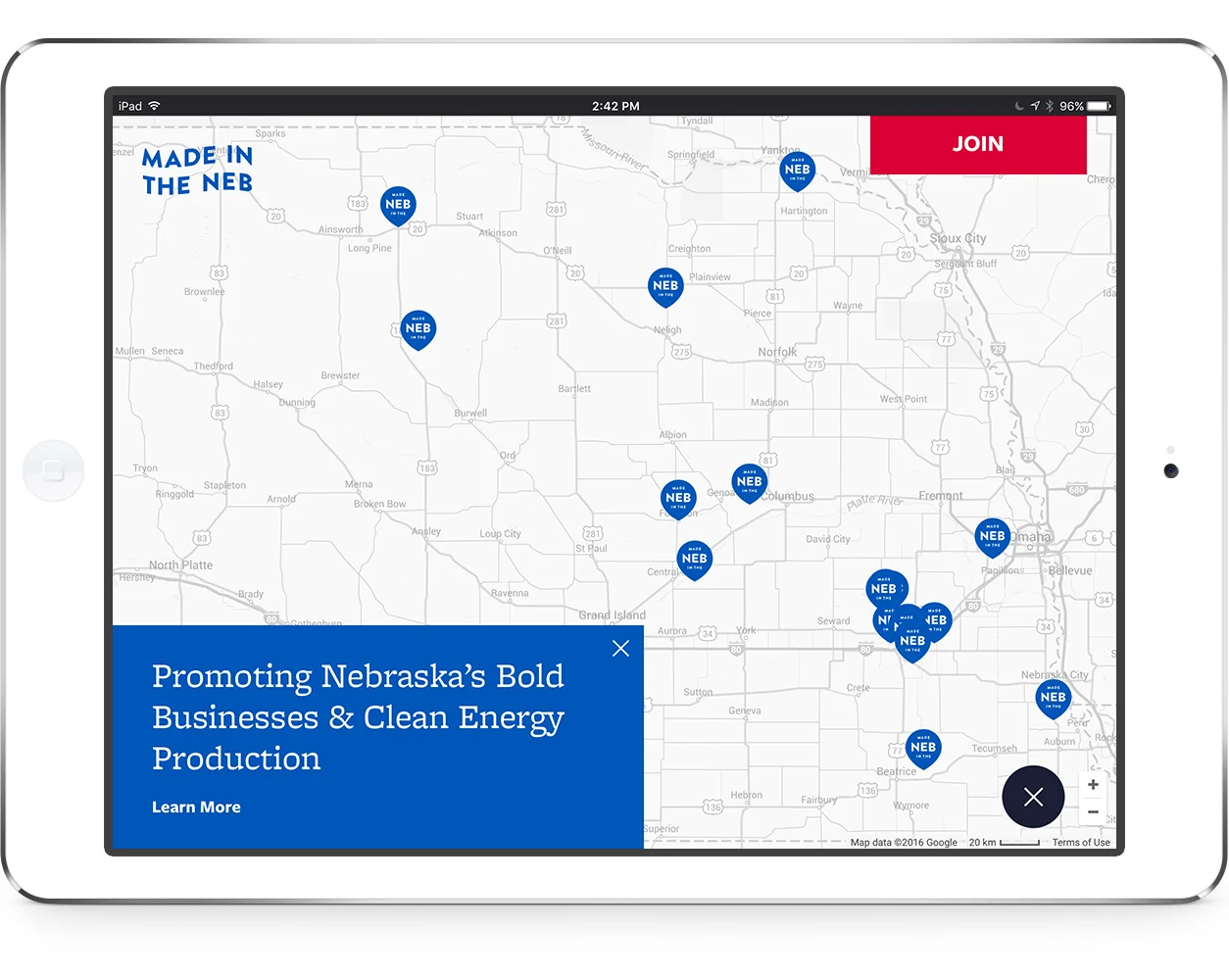Click the red JOIN button
The image size is (1229, 980).
978,145
